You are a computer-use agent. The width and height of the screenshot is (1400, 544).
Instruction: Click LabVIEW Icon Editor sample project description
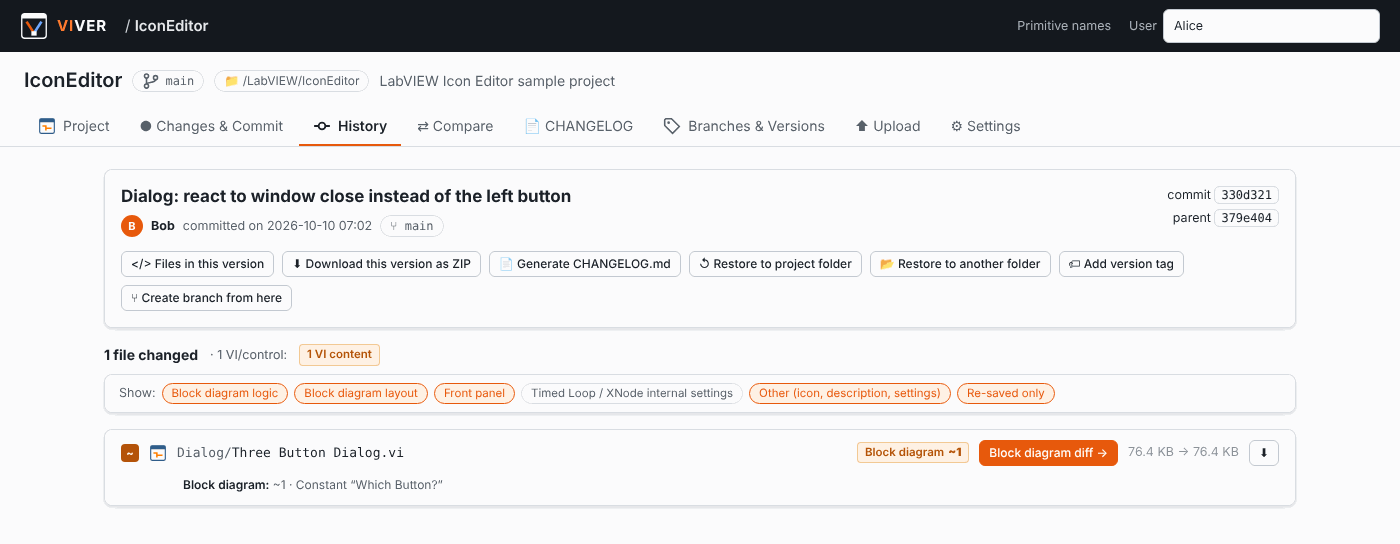(x=497, y=81)
